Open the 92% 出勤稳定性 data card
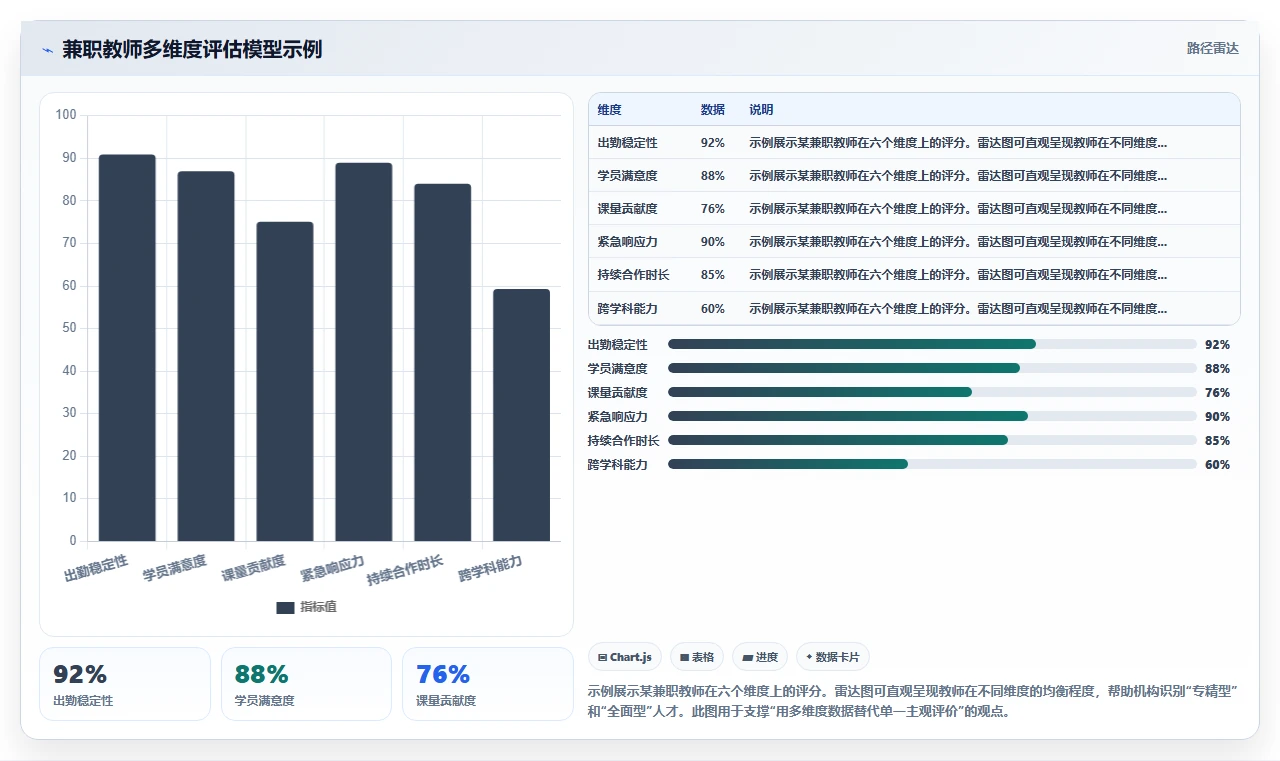 125,684
